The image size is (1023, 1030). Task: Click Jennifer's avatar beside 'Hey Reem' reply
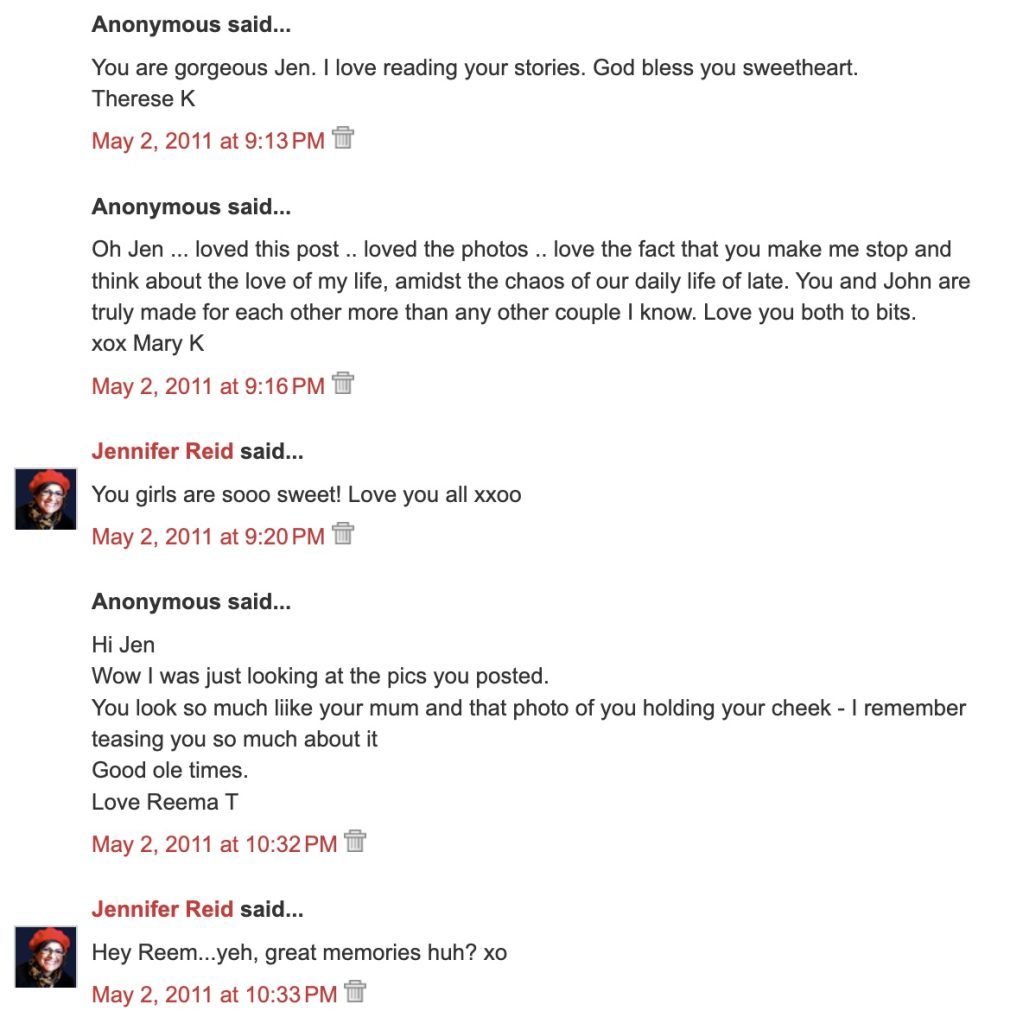(46, 956)
